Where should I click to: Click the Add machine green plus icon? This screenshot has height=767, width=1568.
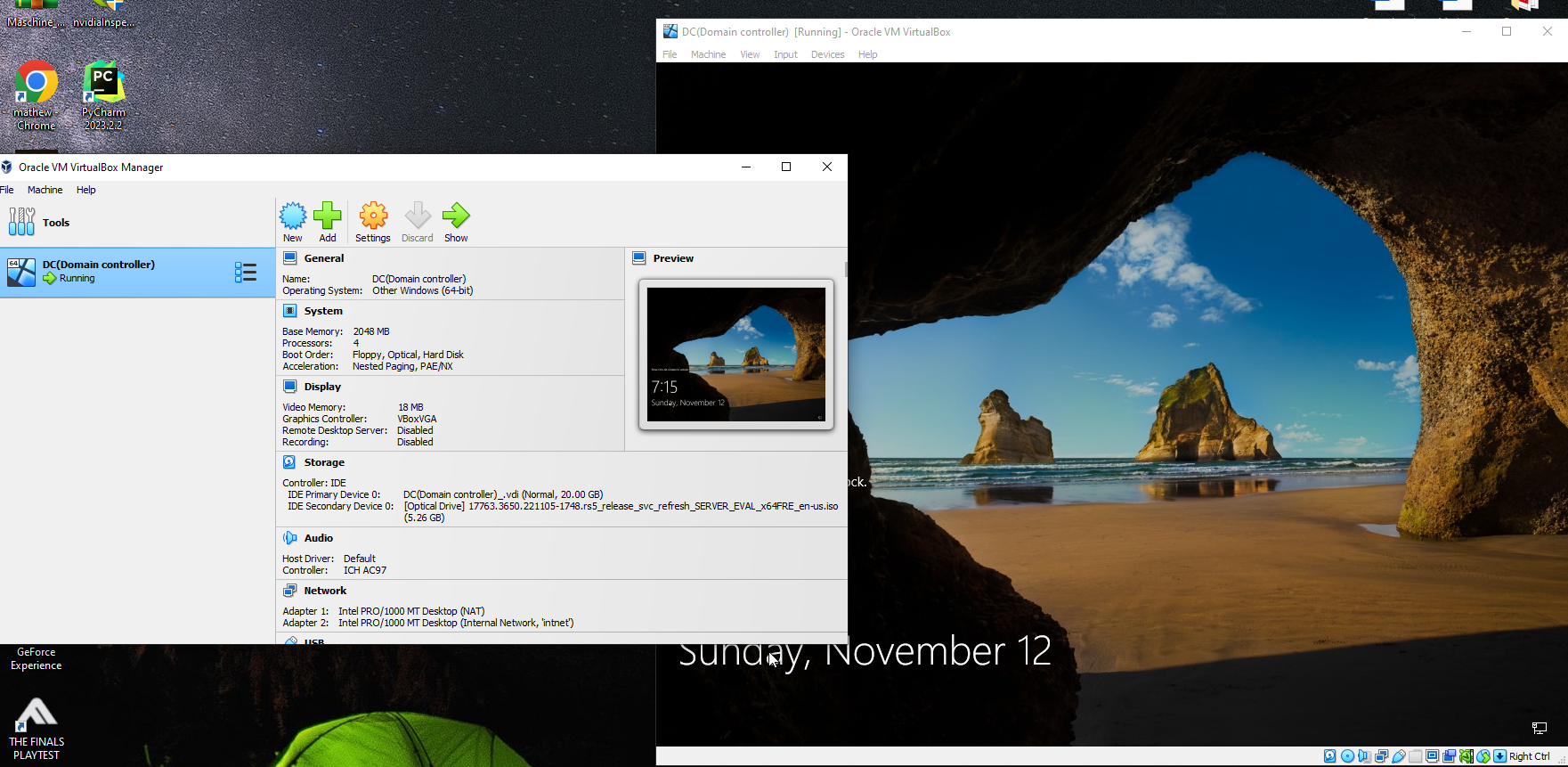328,216
